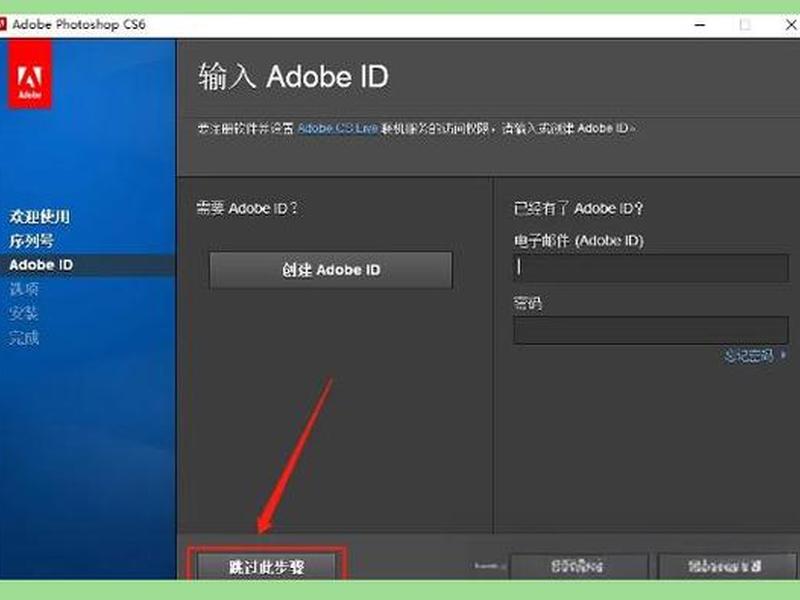Click the Adobe logo in the sidebar
The width and height of the screenshot is (800, 600).
pos(30,74)
